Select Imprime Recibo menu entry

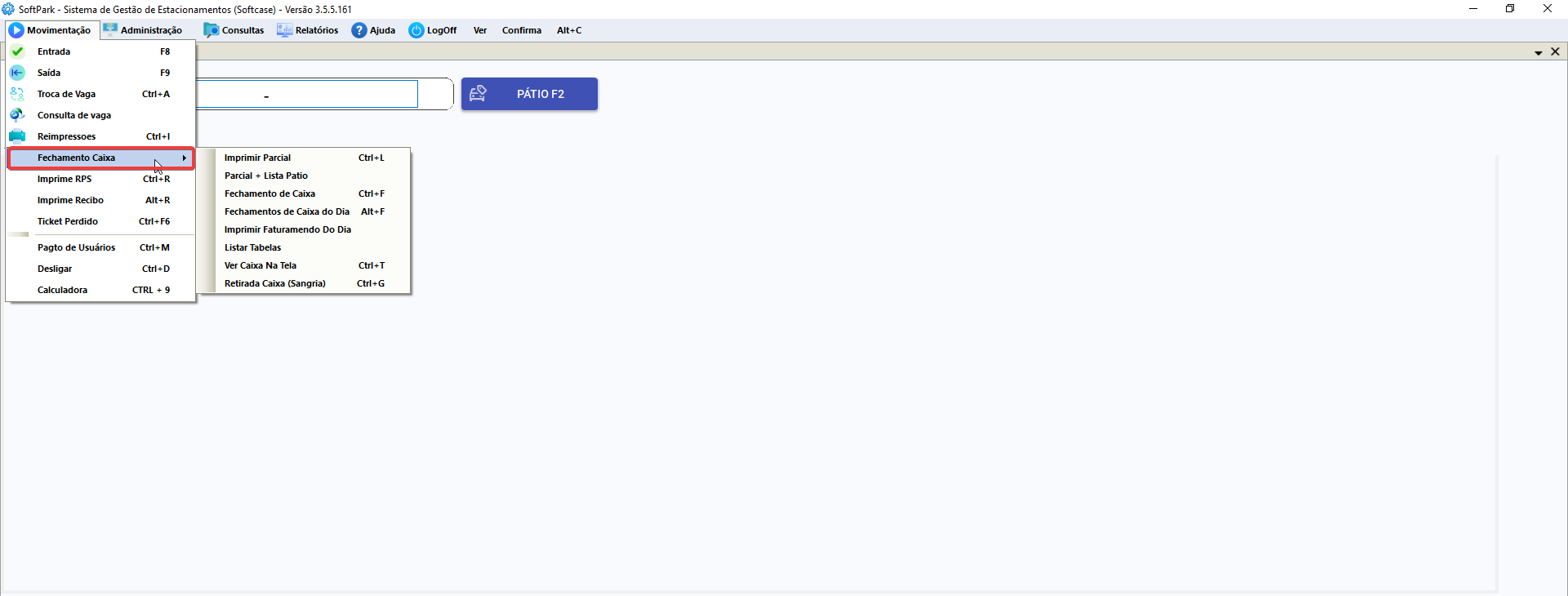coord(101,200)
